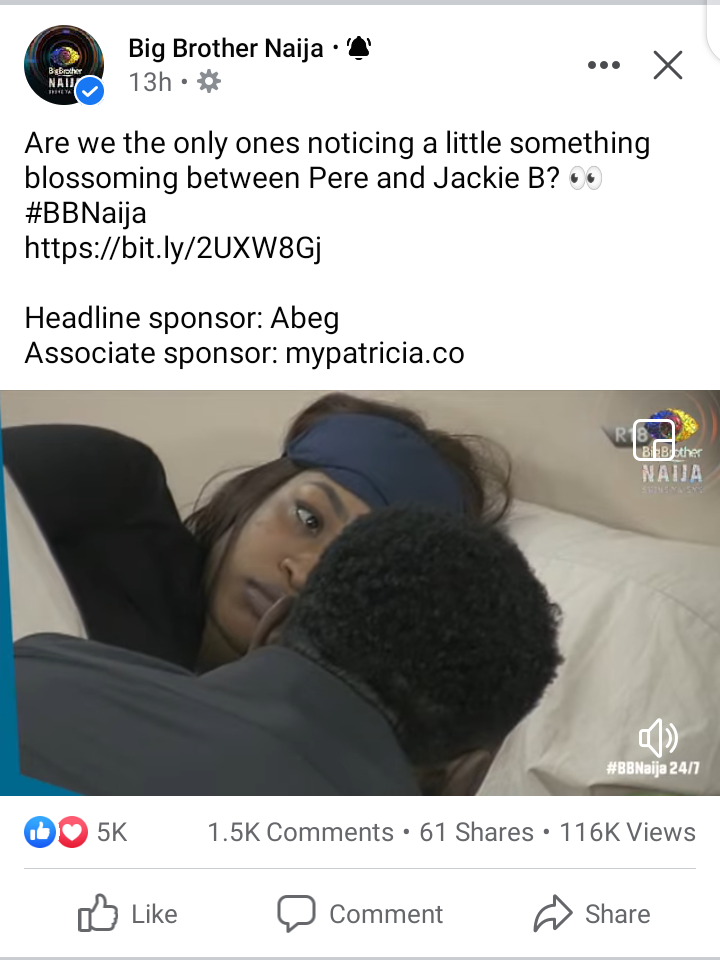Open the Big Brother Naija profile picture
This screenshot has width=720, height=960.
[64, 65]
